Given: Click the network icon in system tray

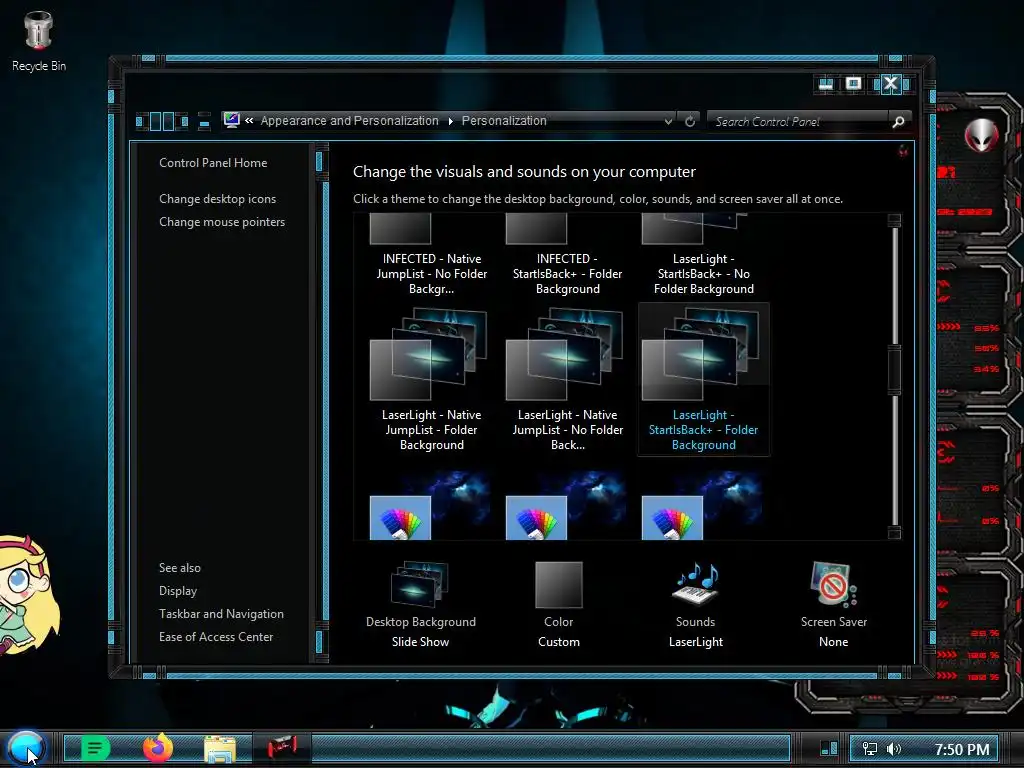Looking at the screenshot, I should tap(870, 749).
